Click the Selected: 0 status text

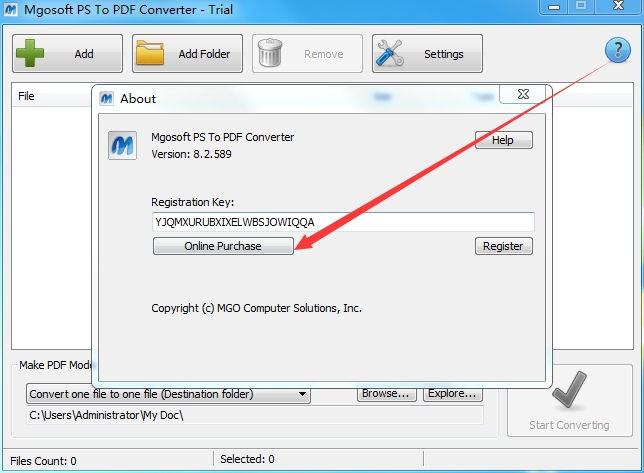(247, 459)
